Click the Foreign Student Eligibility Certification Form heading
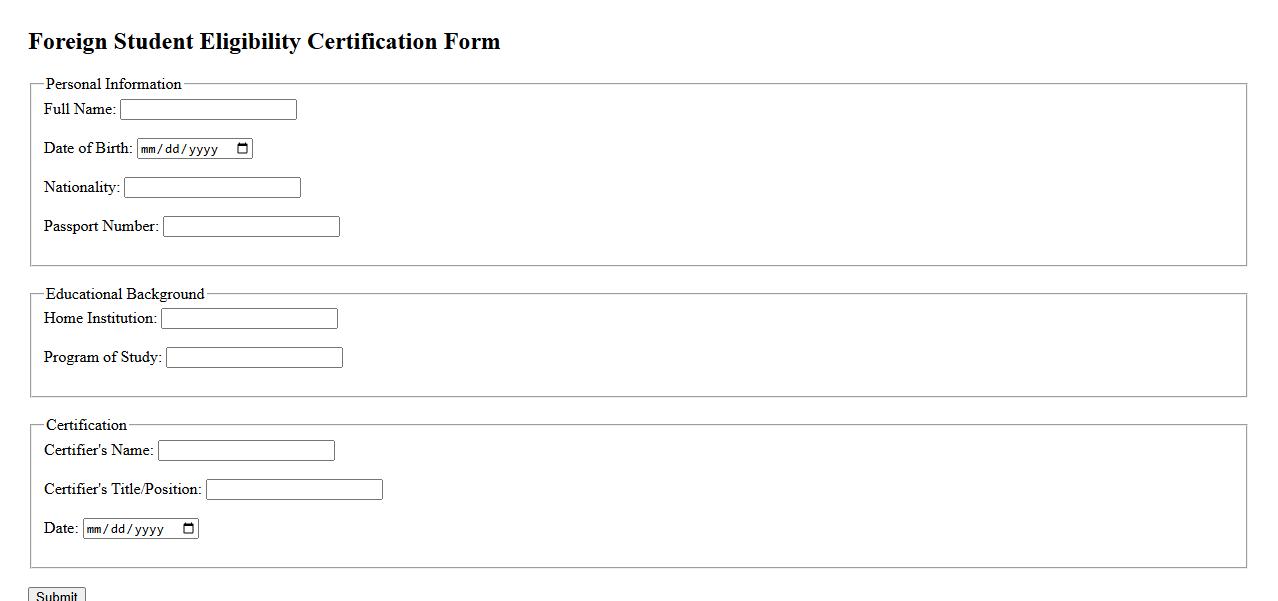 point(264,42)
